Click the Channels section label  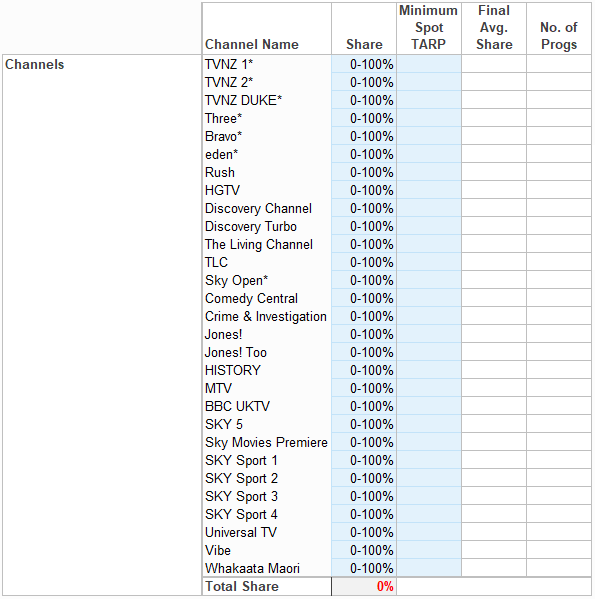tap(34, 64)
